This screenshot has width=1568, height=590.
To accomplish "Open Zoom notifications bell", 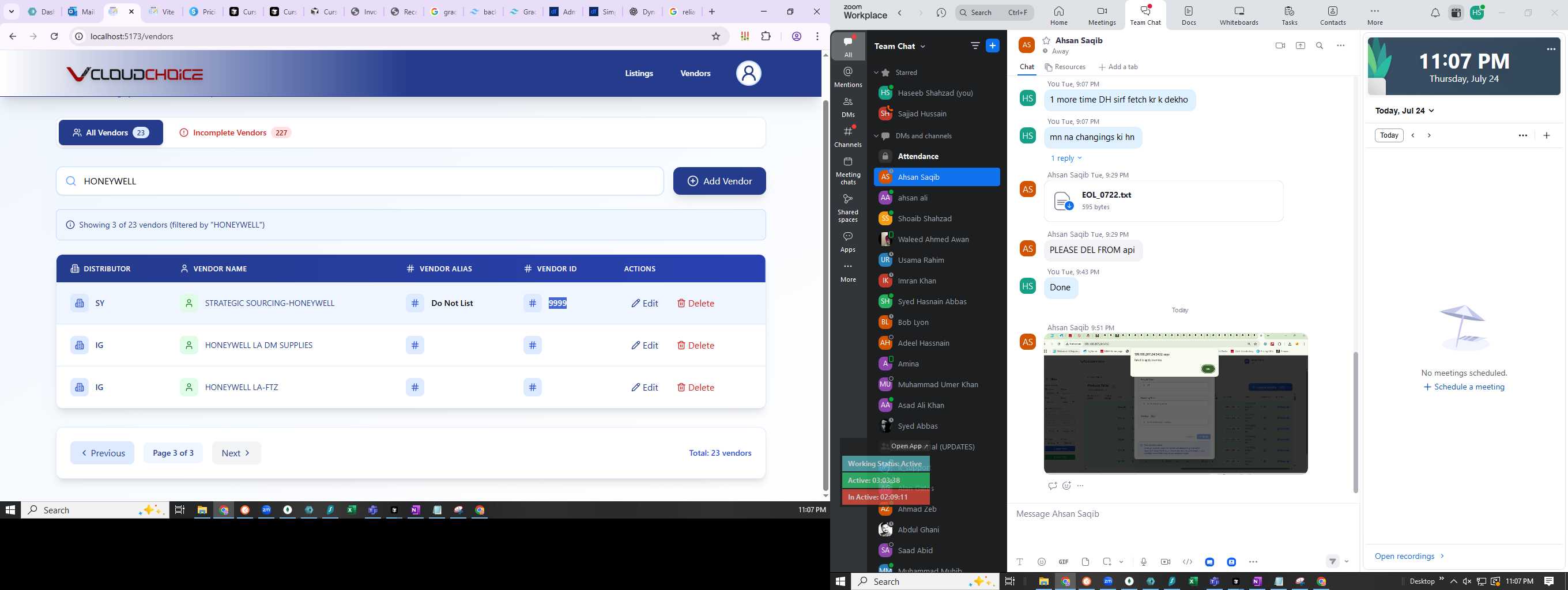I will click(1435, 13).
